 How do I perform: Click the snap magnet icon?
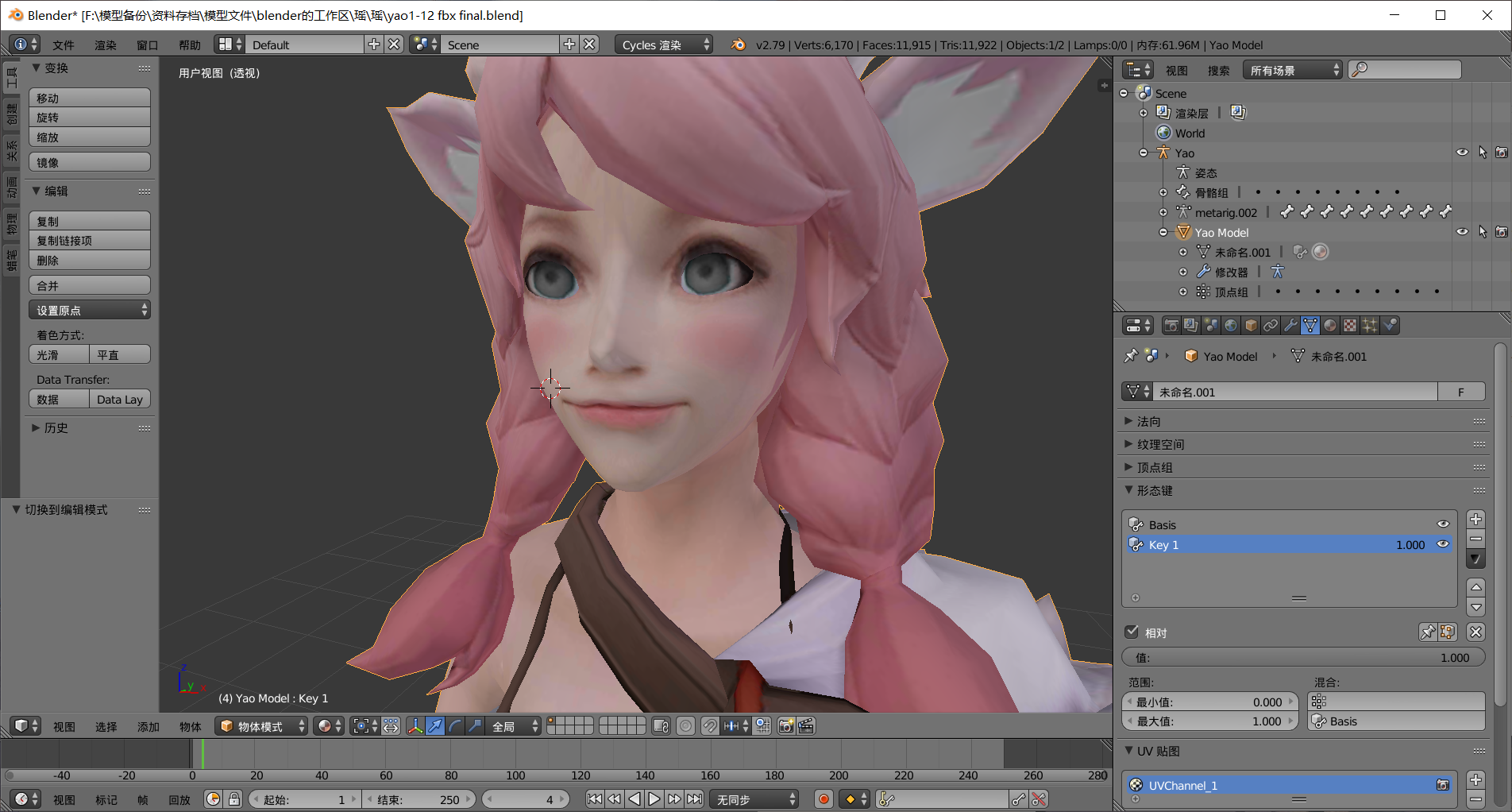tap(710, 725)
